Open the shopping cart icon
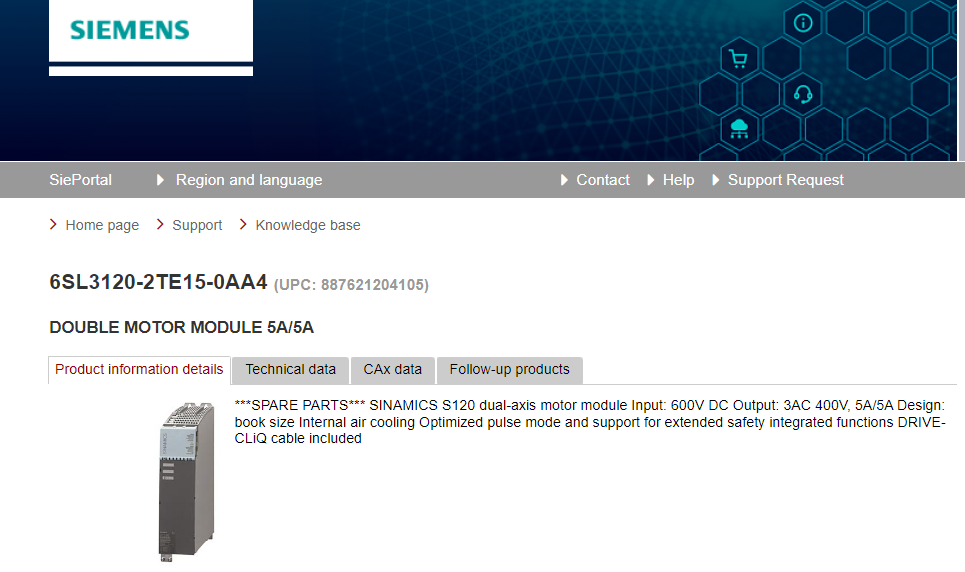This screenshot has width=965, height=572. (x=738, y=59)
